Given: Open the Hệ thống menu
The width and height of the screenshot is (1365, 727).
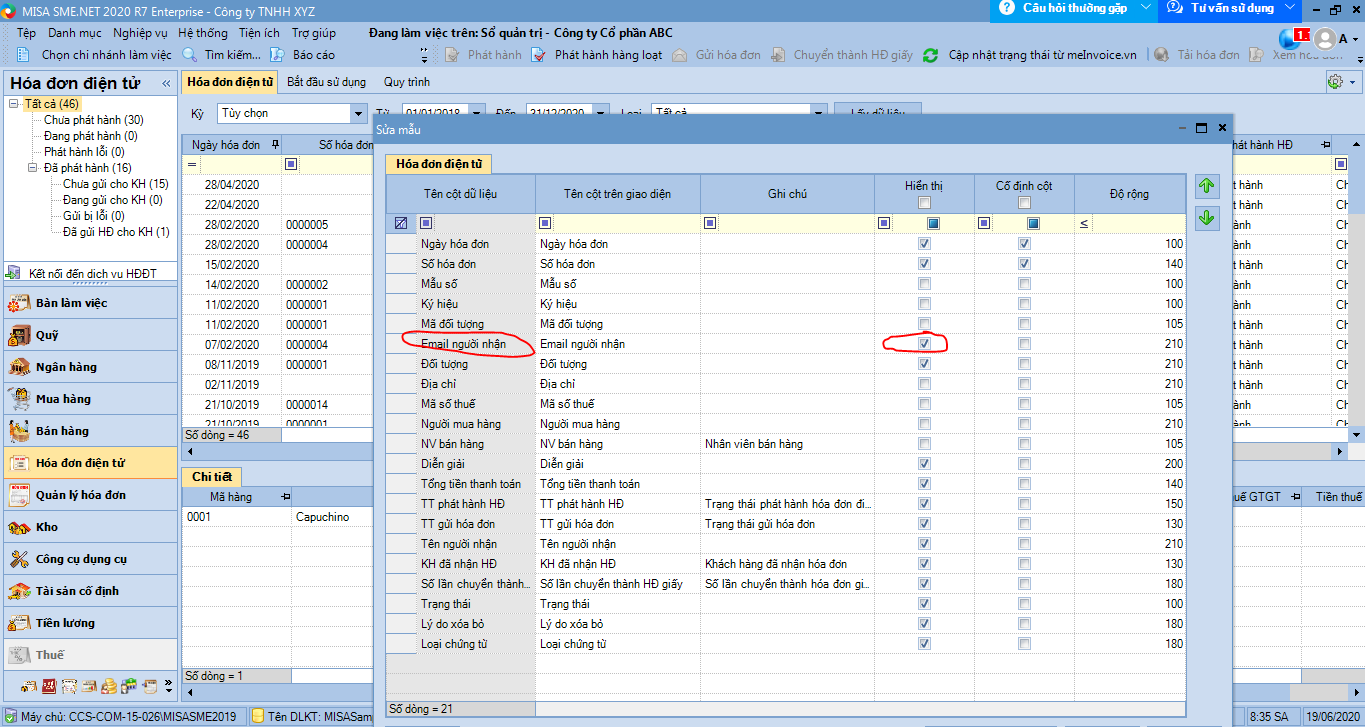Looking at the screenshot, I should pyautogui.click(x=203, y=33).
